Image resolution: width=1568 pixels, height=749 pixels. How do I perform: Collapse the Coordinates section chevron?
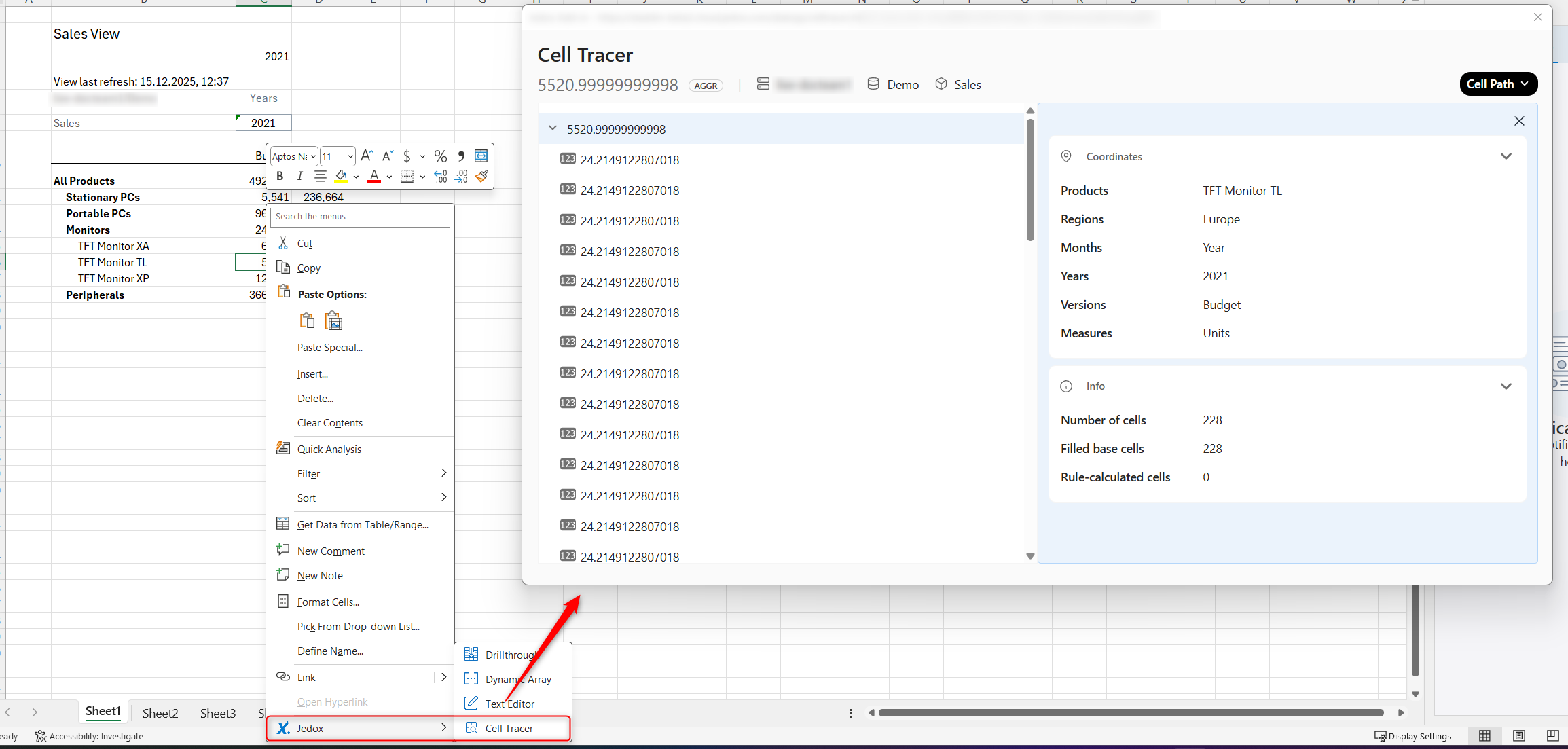tap(1506, 156)
